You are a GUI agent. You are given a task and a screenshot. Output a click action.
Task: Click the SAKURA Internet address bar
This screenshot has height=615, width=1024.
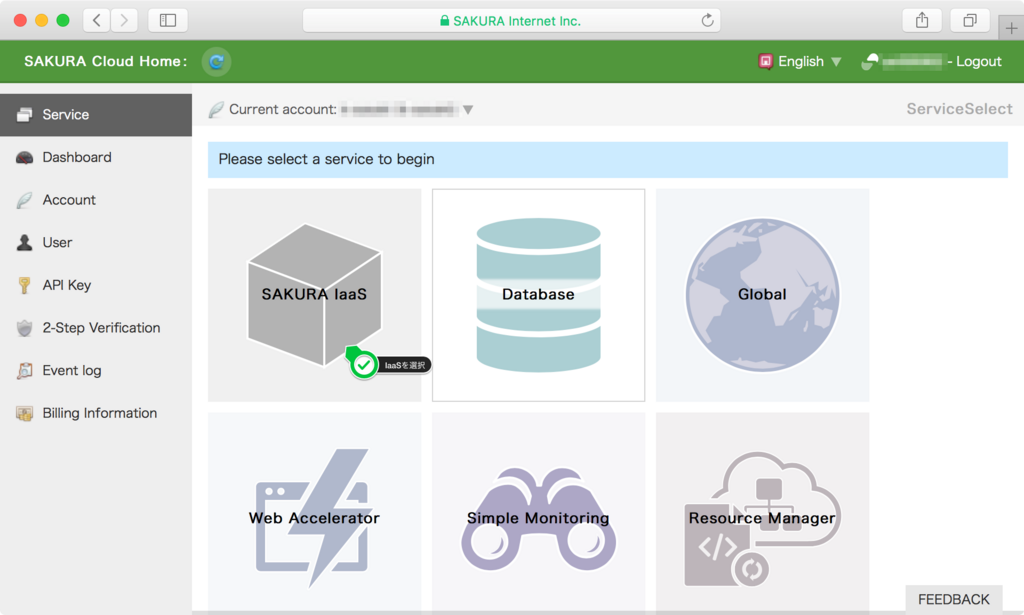tap(511, 20)
